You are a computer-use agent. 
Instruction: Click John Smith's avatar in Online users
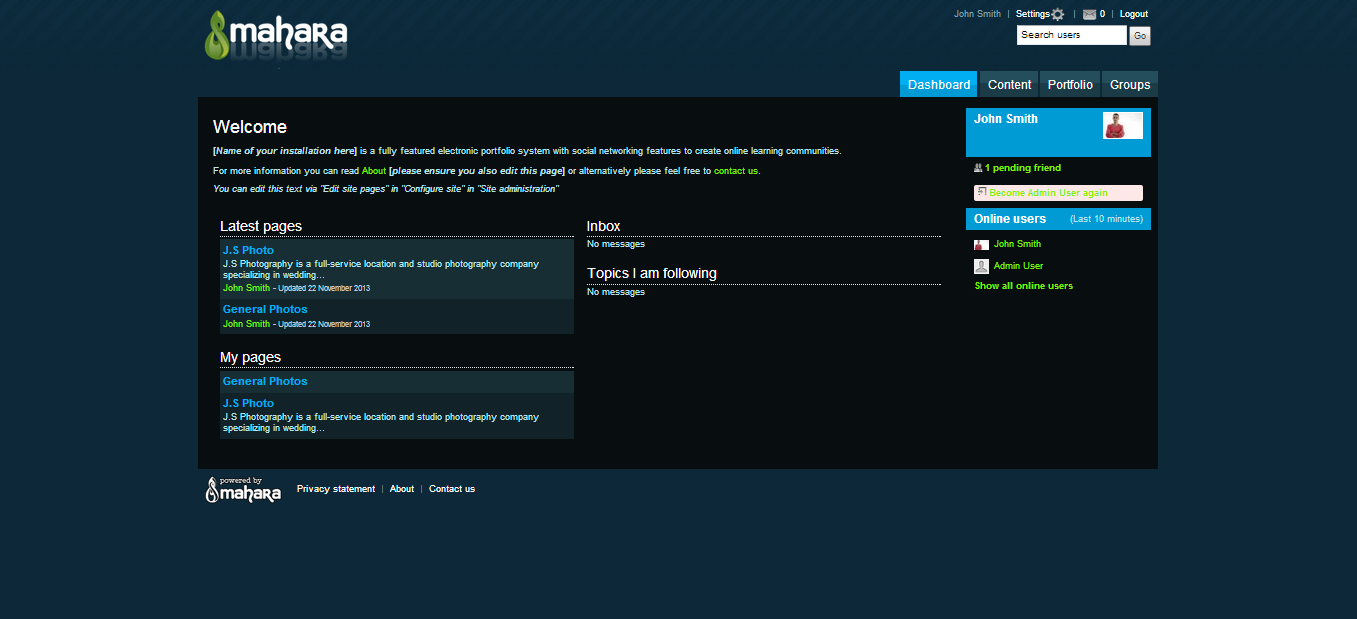981,245
